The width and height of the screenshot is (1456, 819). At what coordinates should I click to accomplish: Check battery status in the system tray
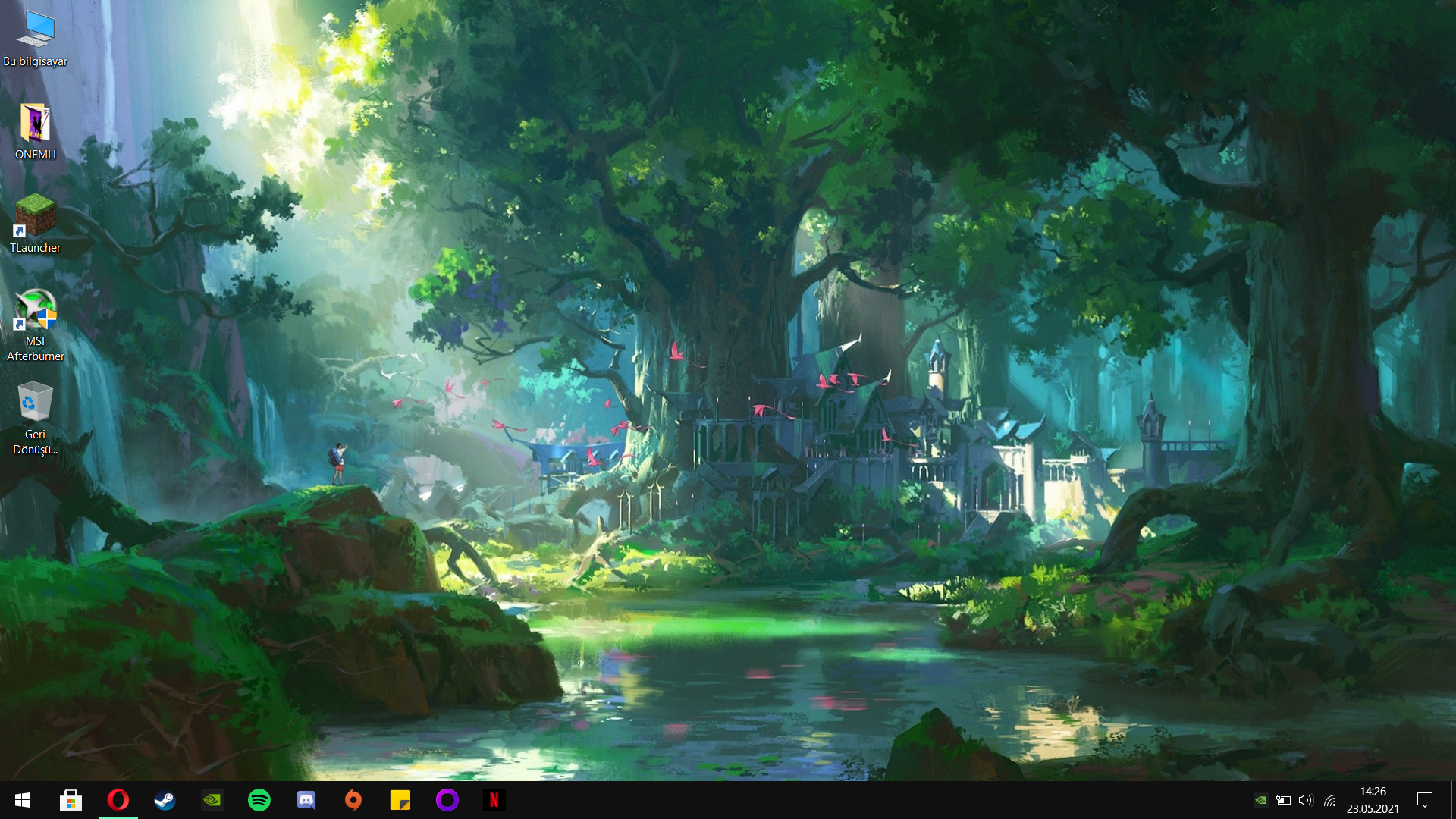click(x=1283, y=800)
